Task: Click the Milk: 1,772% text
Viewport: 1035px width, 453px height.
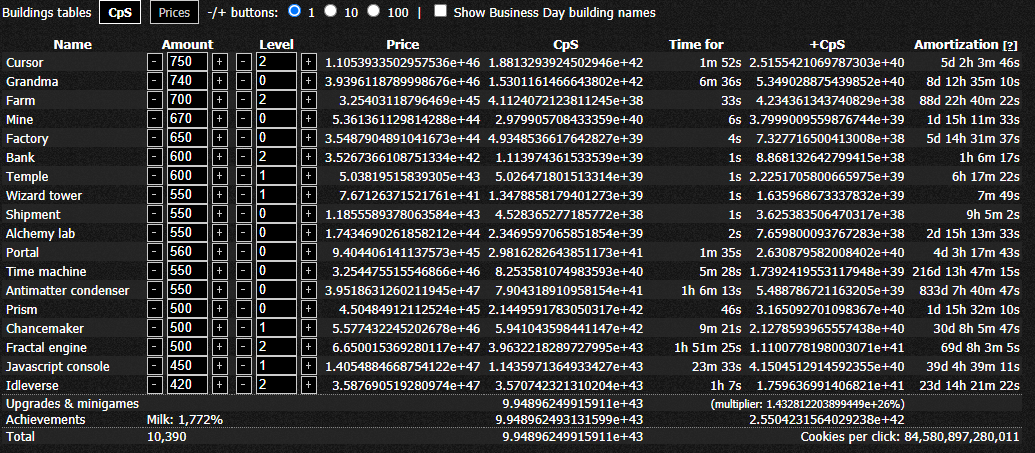Action: 184,420
